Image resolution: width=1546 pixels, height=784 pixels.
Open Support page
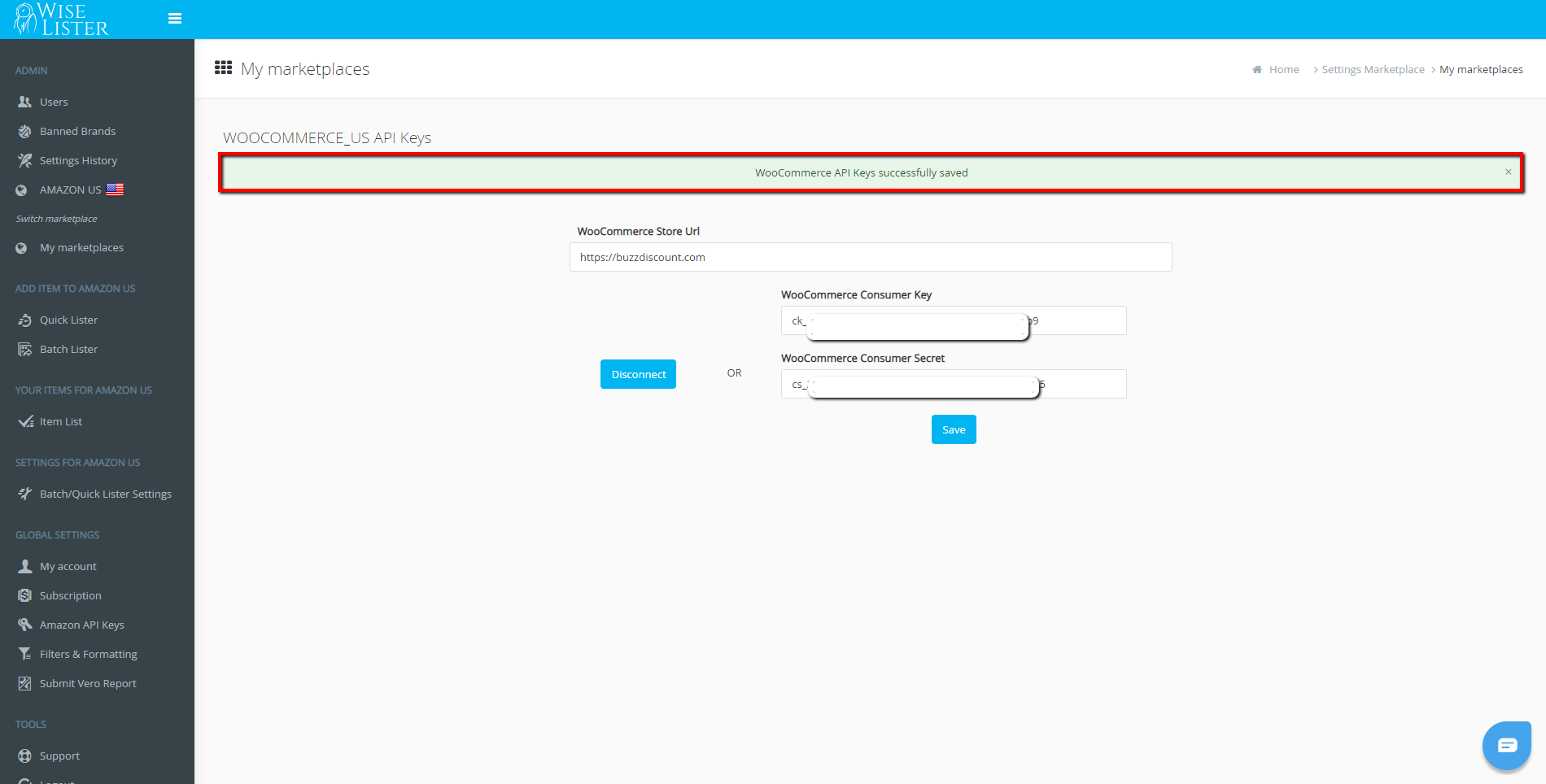point(59,756)
